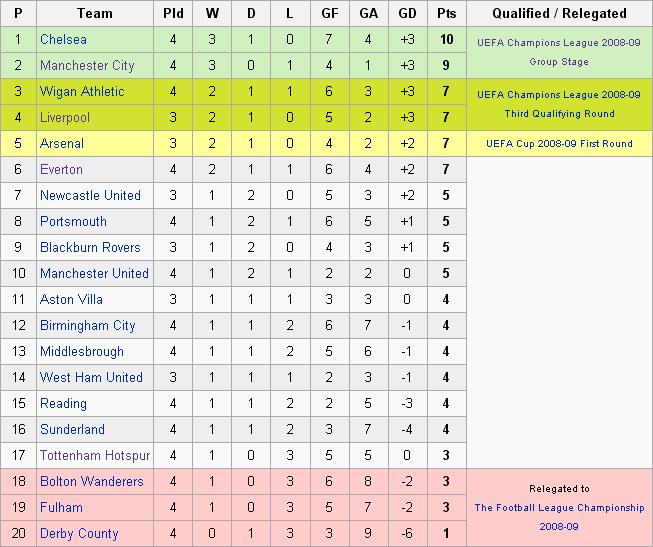Select the Arsenal link
This screenshot has width=653, height=547.
(x=62, y=143)
